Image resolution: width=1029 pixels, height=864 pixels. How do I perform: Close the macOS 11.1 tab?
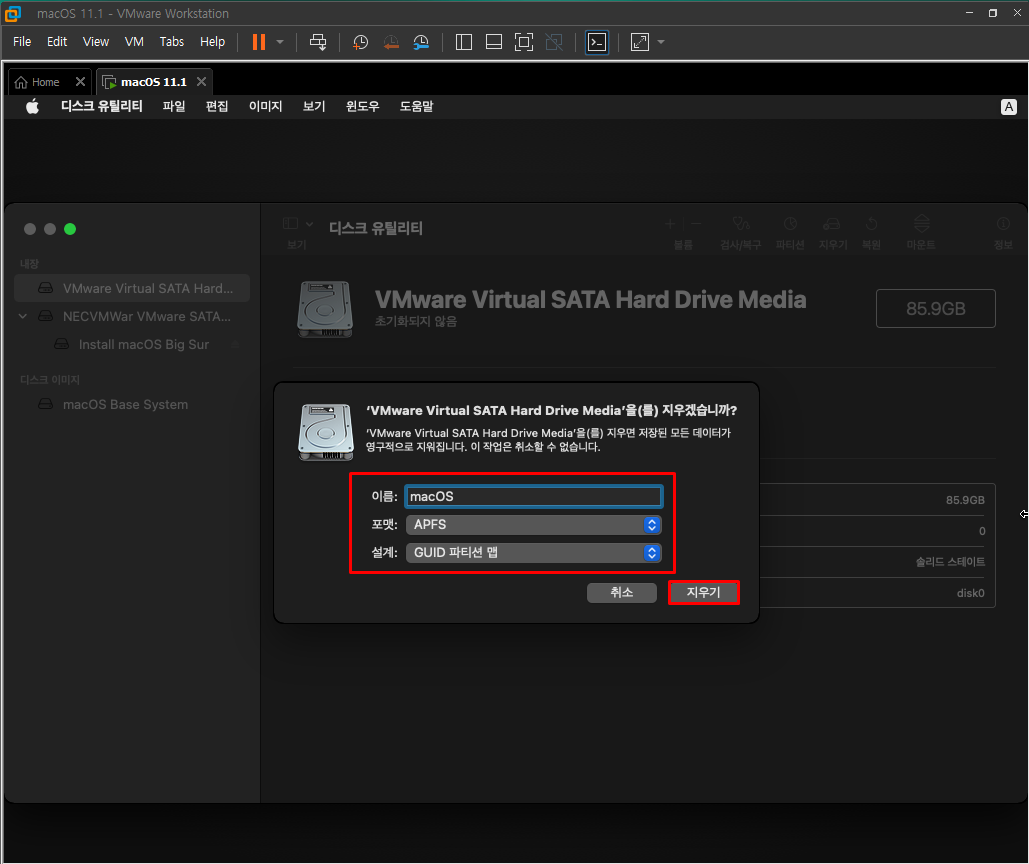[x=201, y=81]
